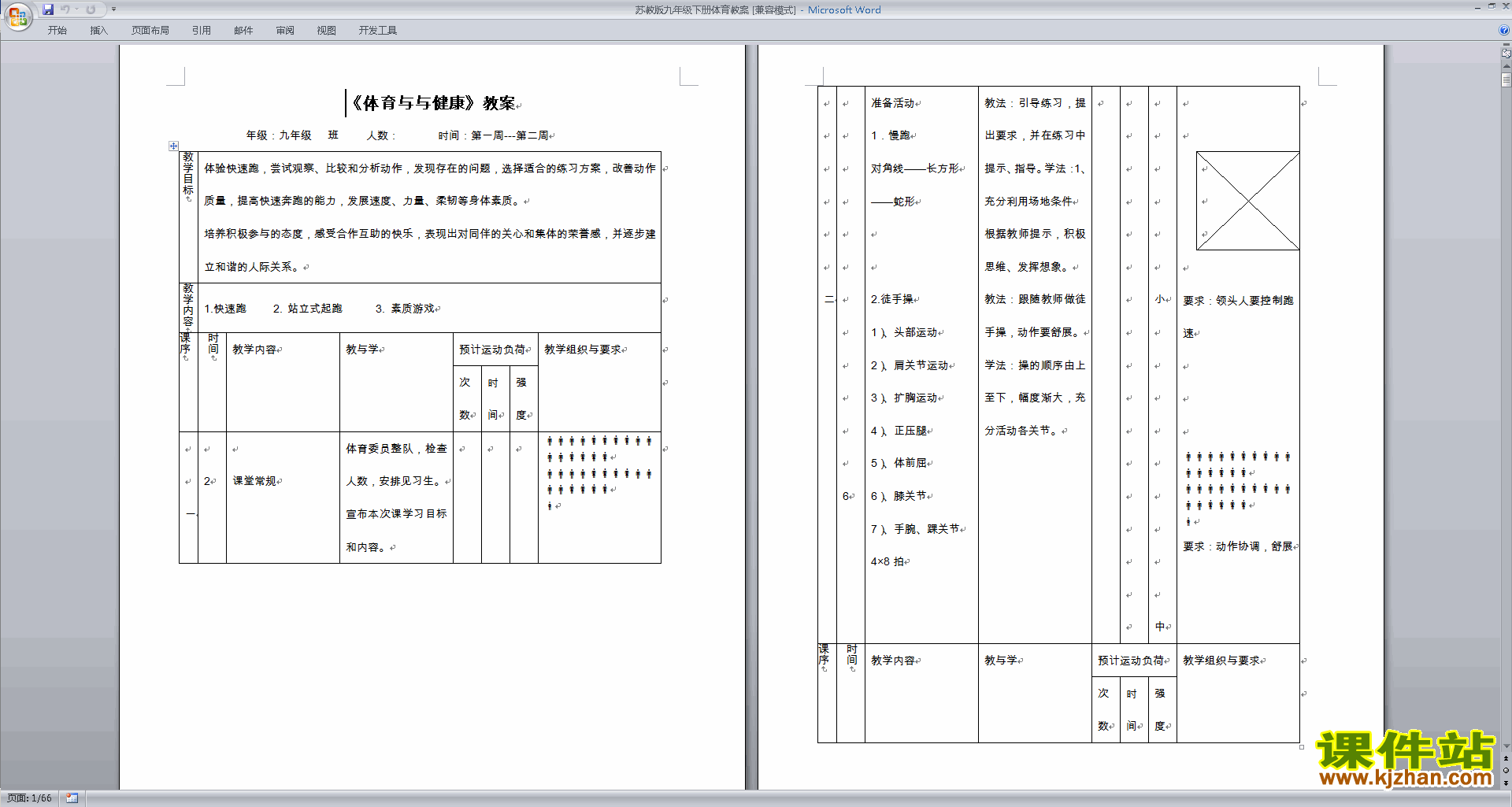Click the text 2.徒手操
Image resolution: width=1512 pixels, height=807 pixels.
(892, 299)
